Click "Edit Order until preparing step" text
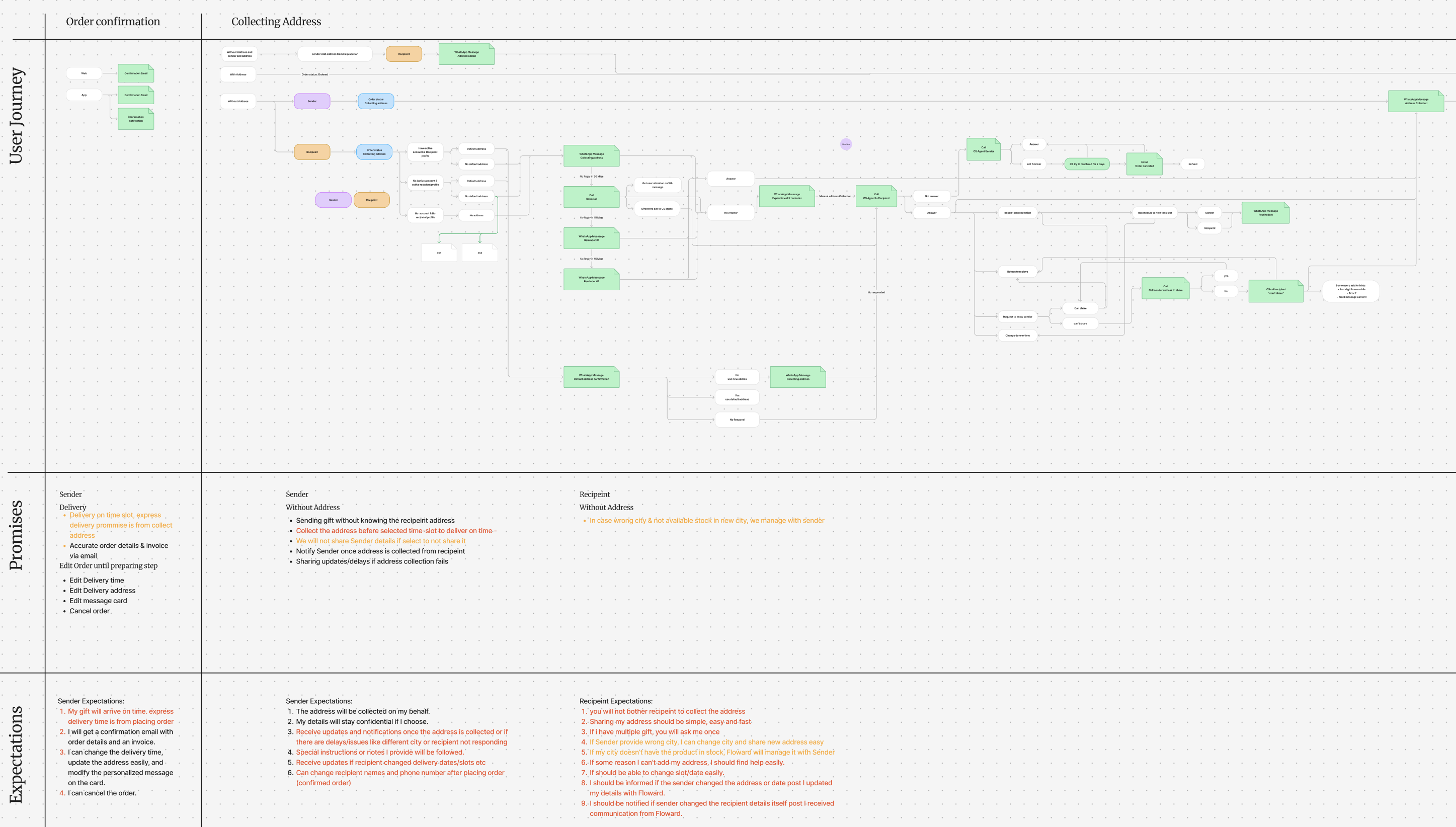 click(x=109, y=566)
